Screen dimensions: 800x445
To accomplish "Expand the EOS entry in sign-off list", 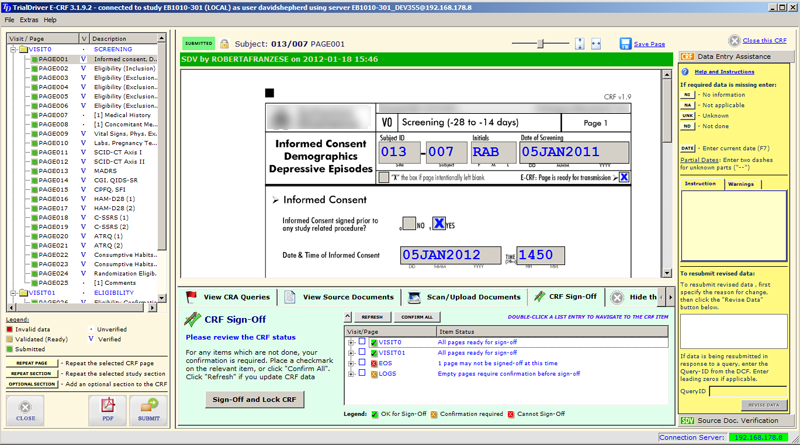I will pyautogui.click(x=351, y=363).
